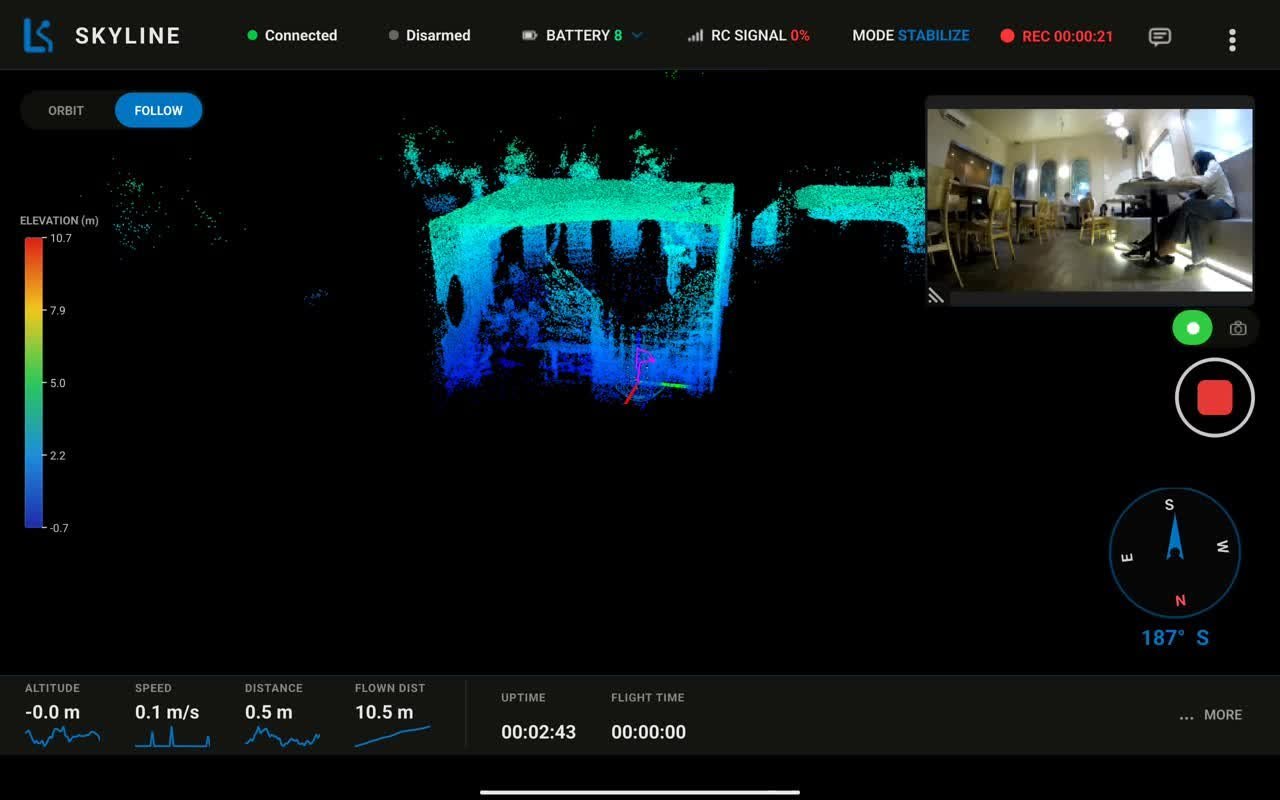Open the live camera feed thumbnail

click(1090, 200)
